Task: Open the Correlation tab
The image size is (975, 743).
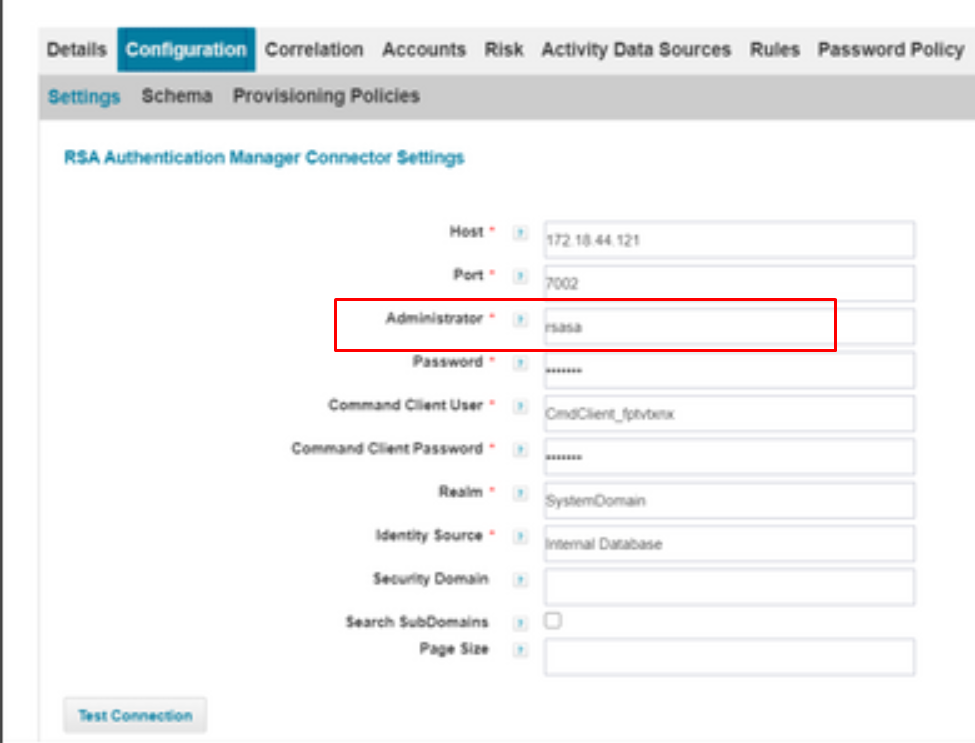Action: pyautogui.click(x=314, y=50)
